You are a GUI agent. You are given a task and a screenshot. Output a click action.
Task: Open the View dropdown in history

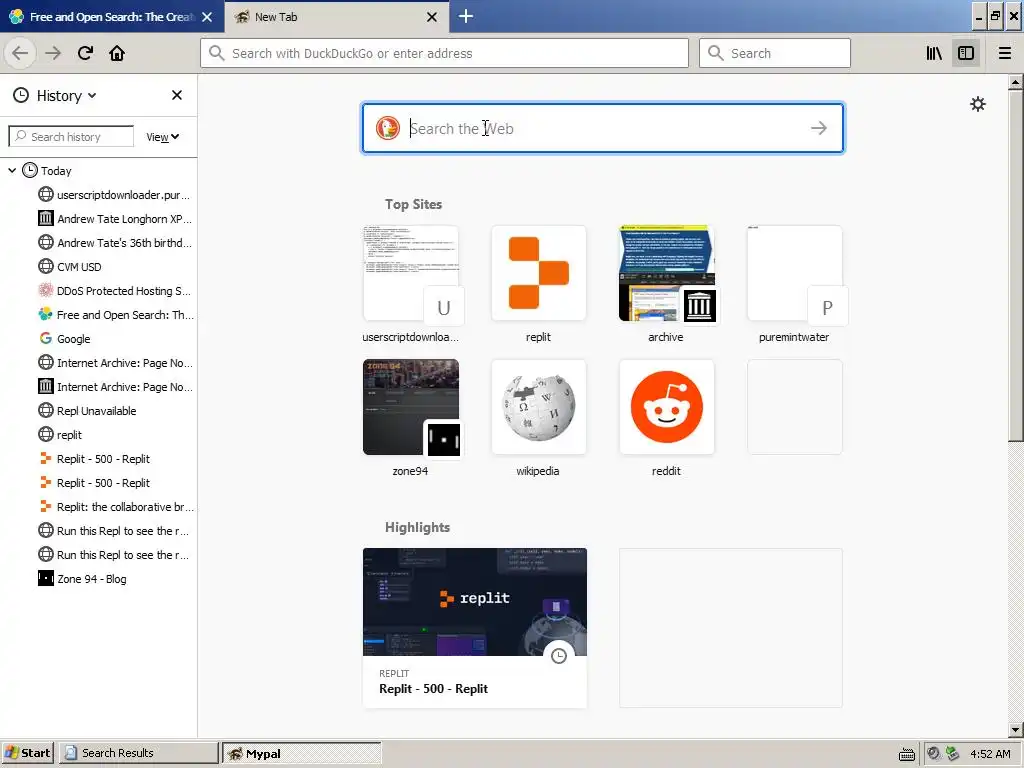tap(162, 136)
